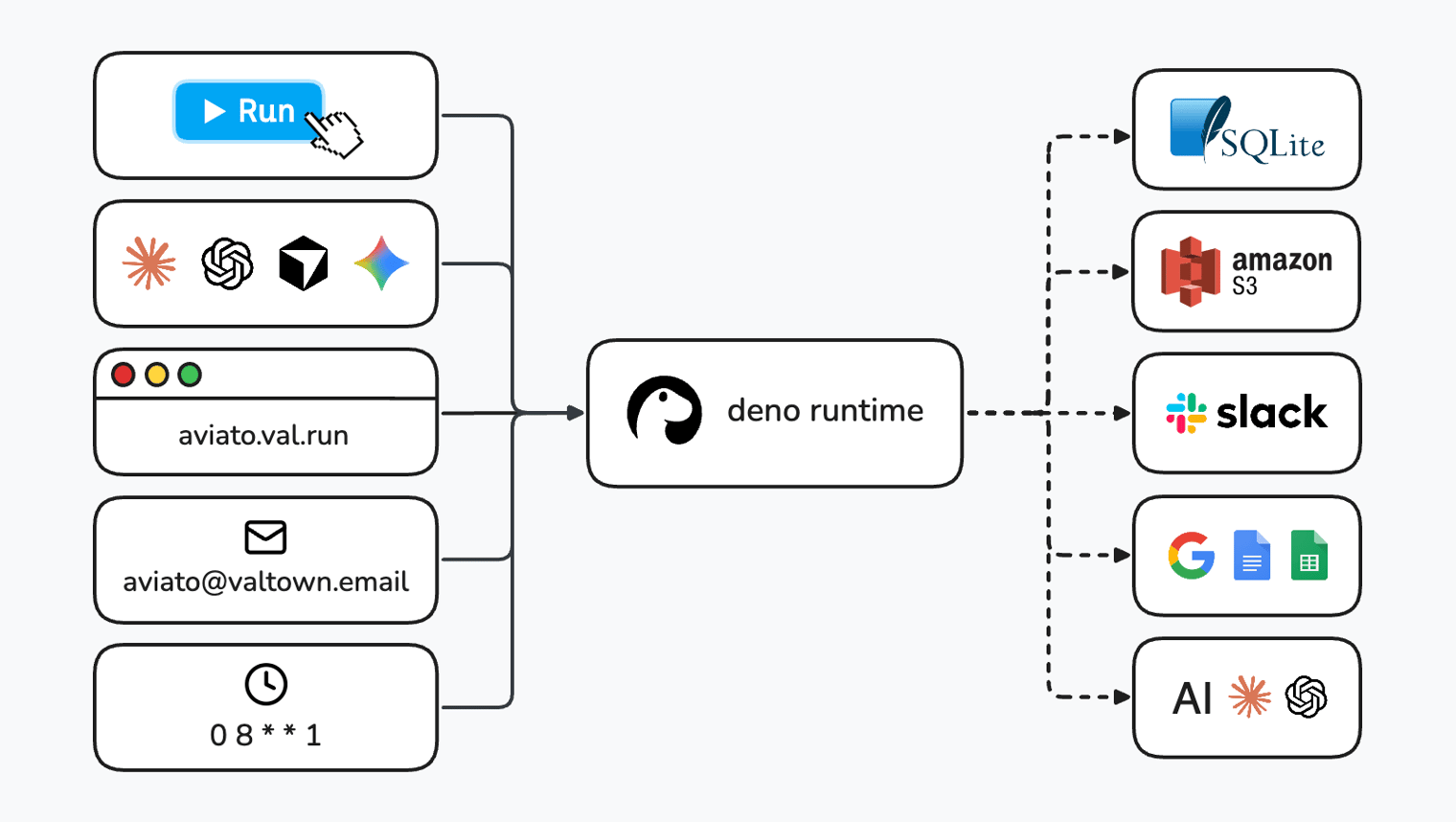This screenshot has height=822, width=1456.
Task: Click the green window dot
Action: point(190,375)
